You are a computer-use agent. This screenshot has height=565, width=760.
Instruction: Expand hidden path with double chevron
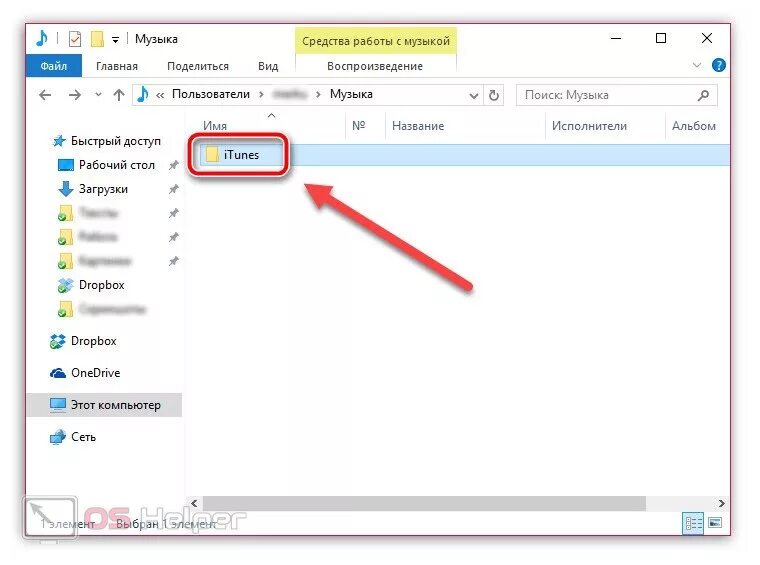(159, 95)
